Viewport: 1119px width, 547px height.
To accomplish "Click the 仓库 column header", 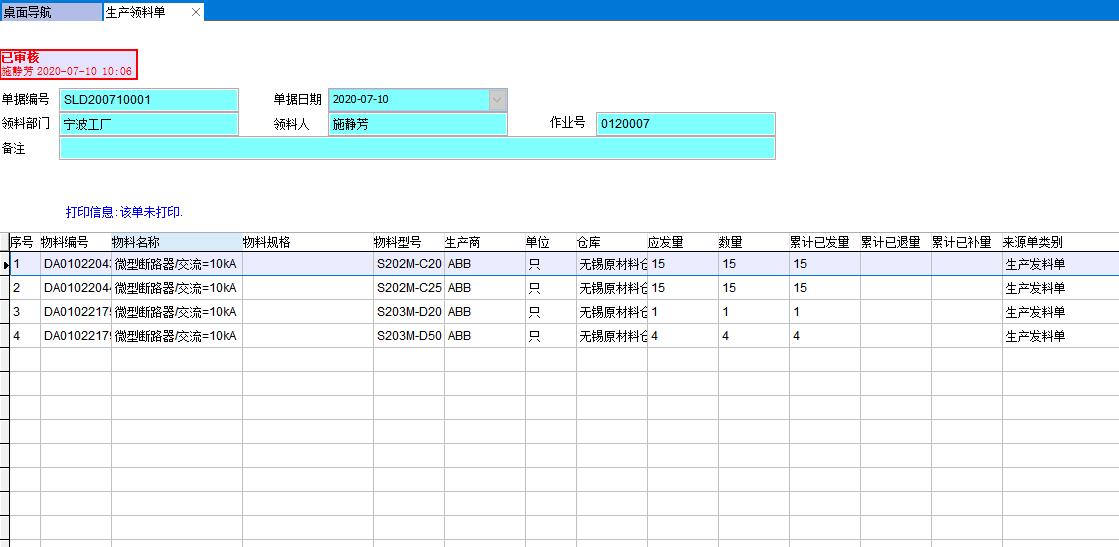I will point(610,242).
